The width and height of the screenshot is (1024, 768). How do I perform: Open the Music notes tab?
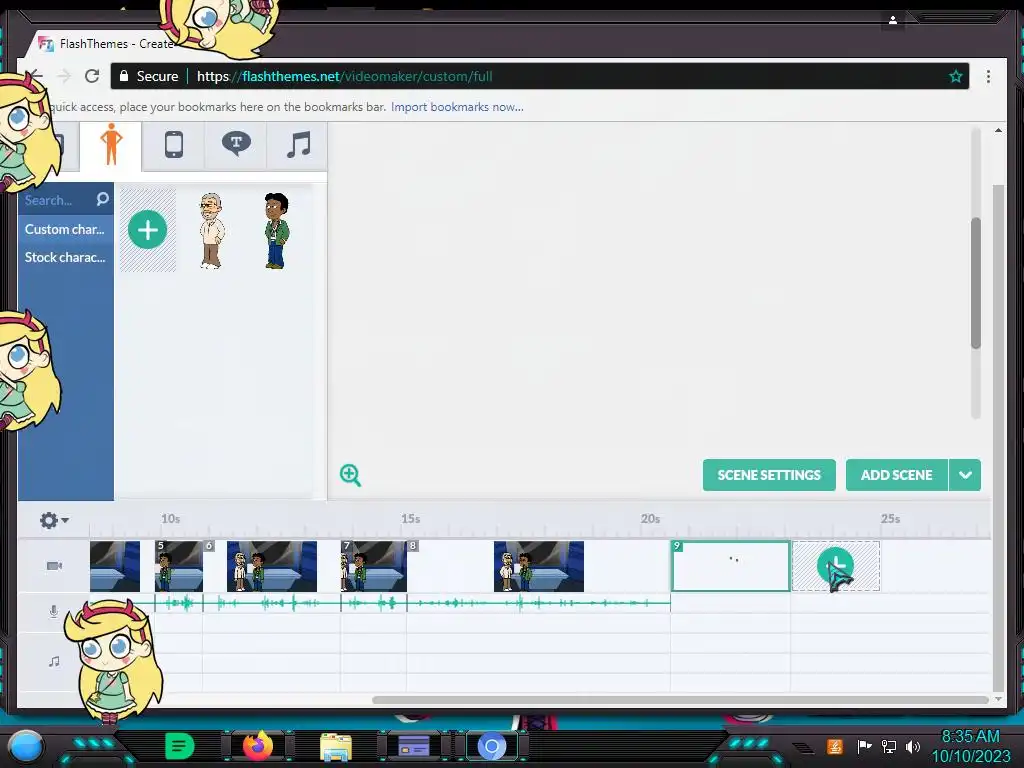point(298,145)
